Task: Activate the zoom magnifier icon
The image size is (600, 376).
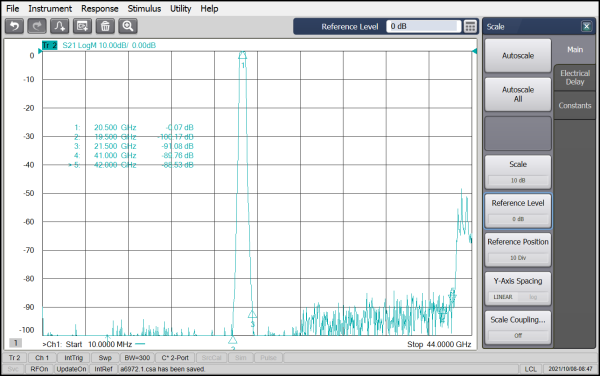Action: coord(128,26)
